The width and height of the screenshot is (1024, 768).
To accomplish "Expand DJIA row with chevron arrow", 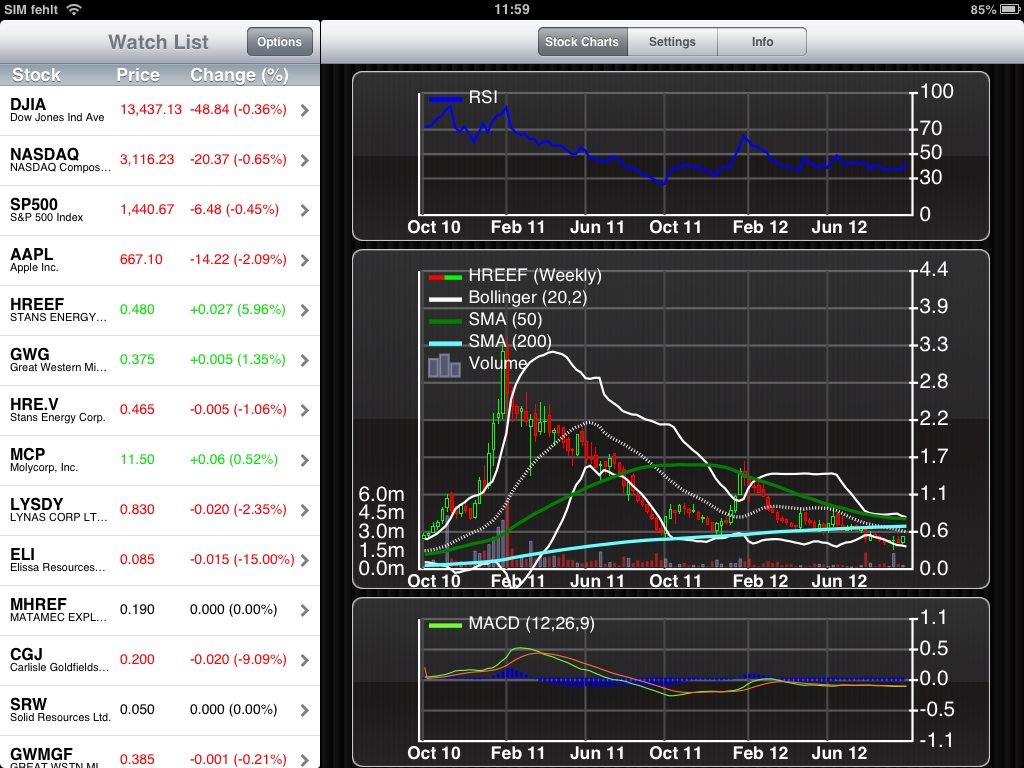I will 305,110.
